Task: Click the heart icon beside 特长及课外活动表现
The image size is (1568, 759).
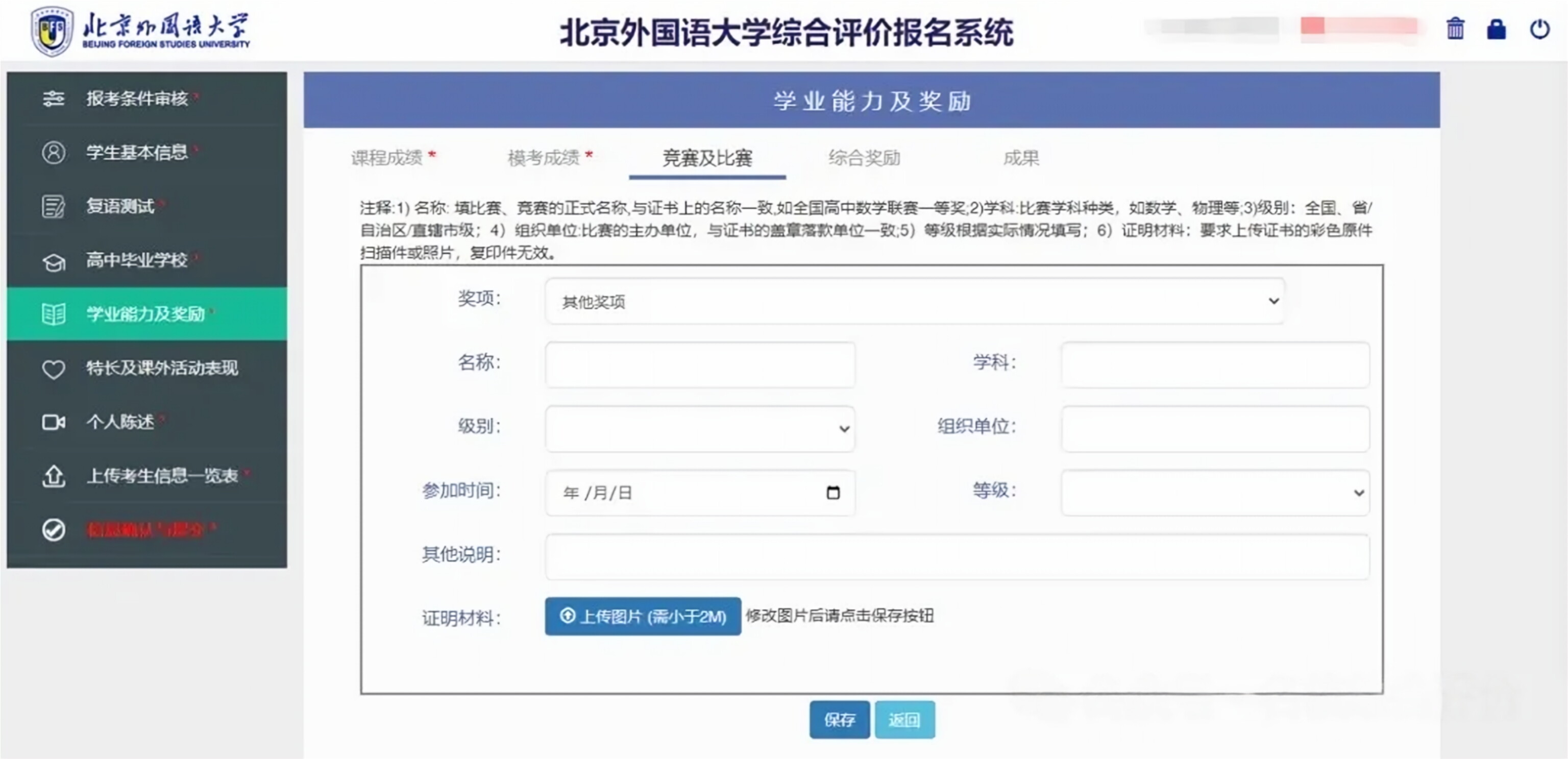Action: pos(54,369)
